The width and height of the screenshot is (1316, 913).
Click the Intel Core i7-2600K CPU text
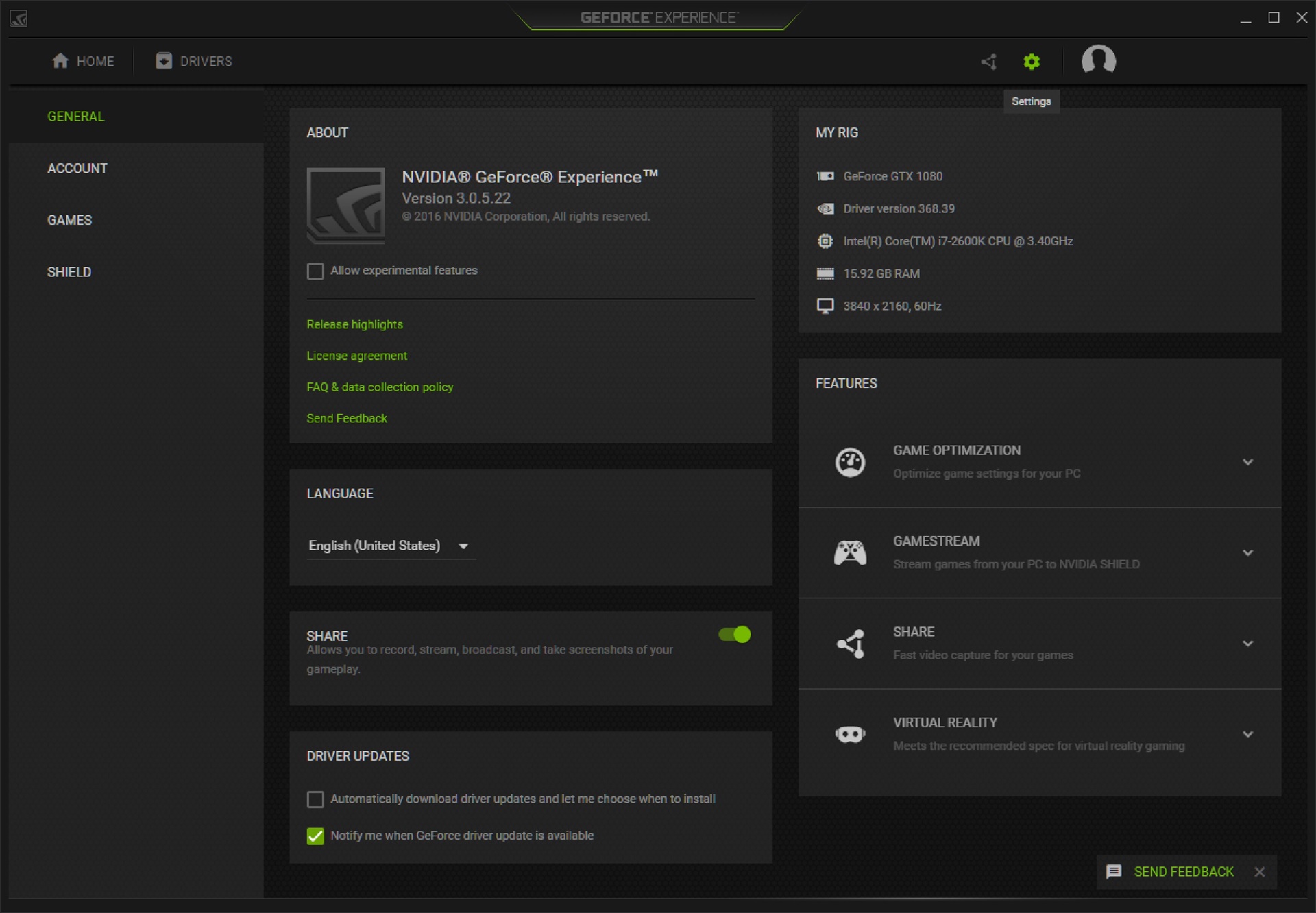click(x=958, y=241)
